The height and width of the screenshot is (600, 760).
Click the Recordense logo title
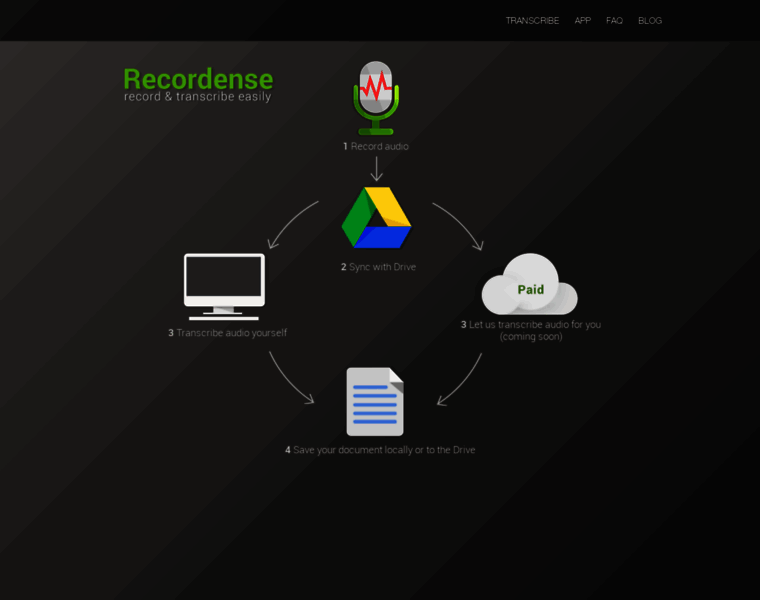(198, 79)
